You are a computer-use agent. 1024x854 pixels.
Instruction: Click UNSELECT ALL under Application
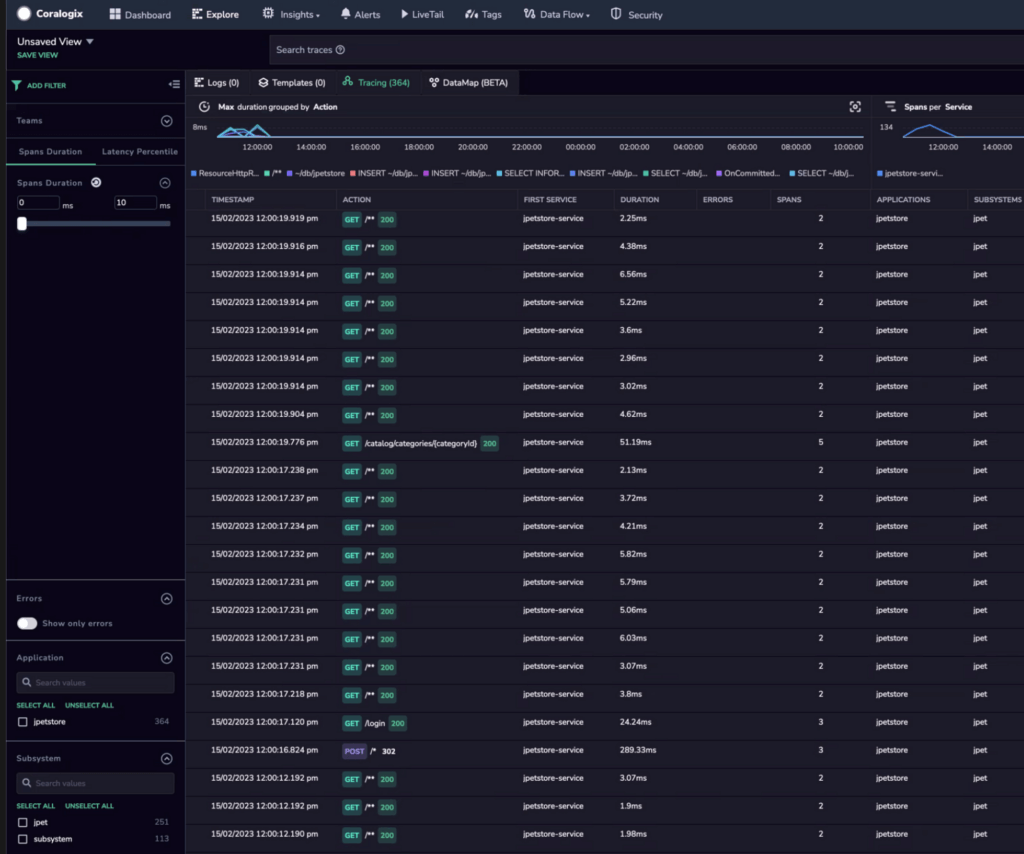coord(89,705)
